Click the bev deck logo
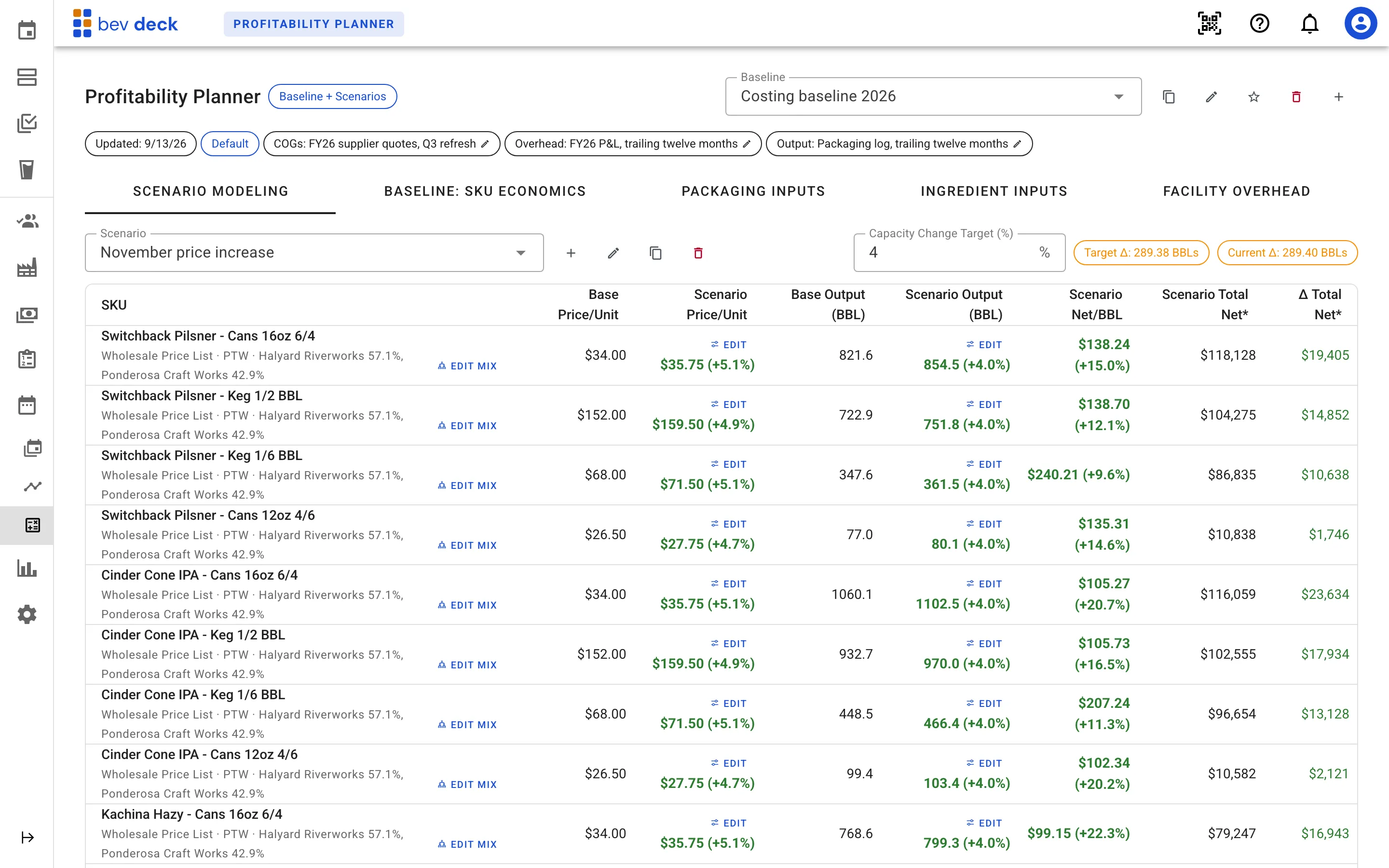 click(126, 24)
